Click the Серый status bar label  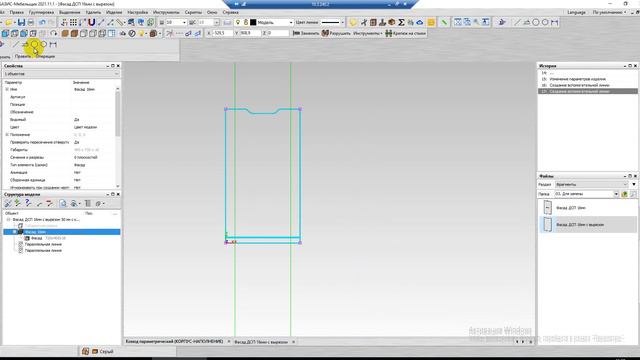pos(107,351)
